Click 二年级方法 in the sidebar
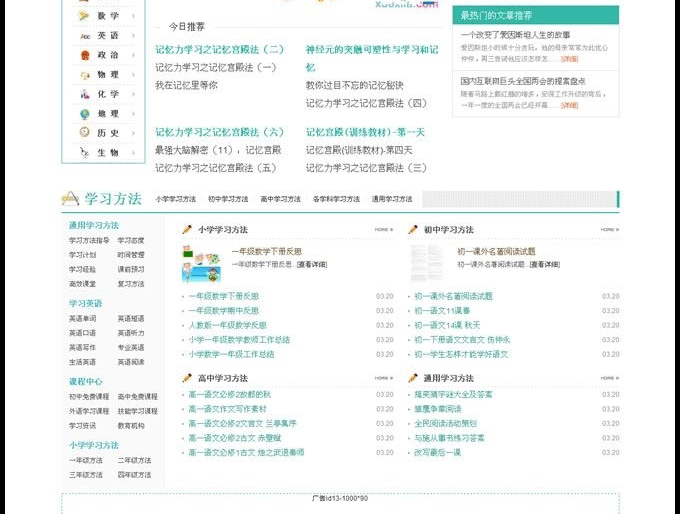The image size is (680, 514). [134, 461]
